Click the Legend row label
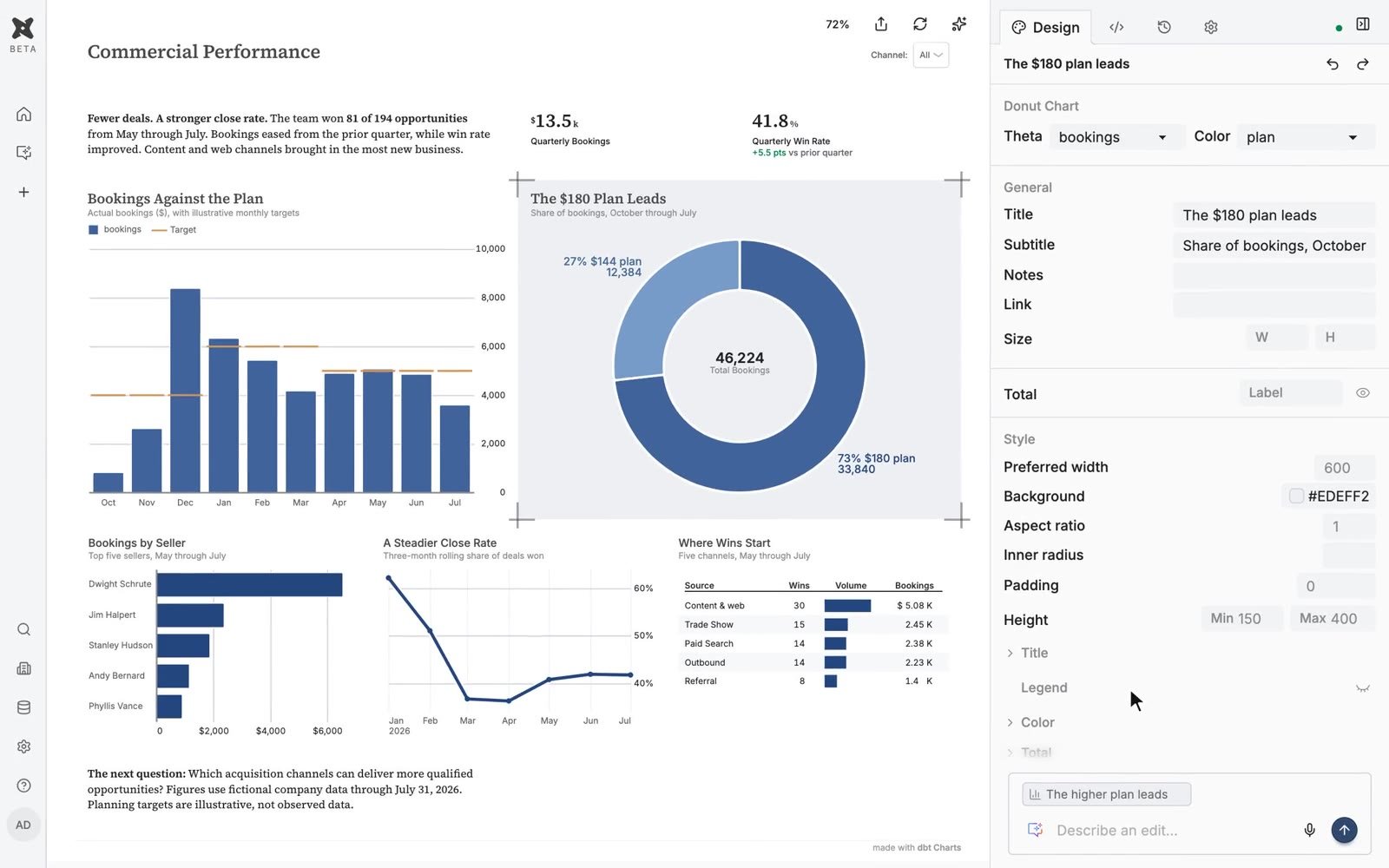The width and height of the screenshot is (1389, 868). [1043, 688]
